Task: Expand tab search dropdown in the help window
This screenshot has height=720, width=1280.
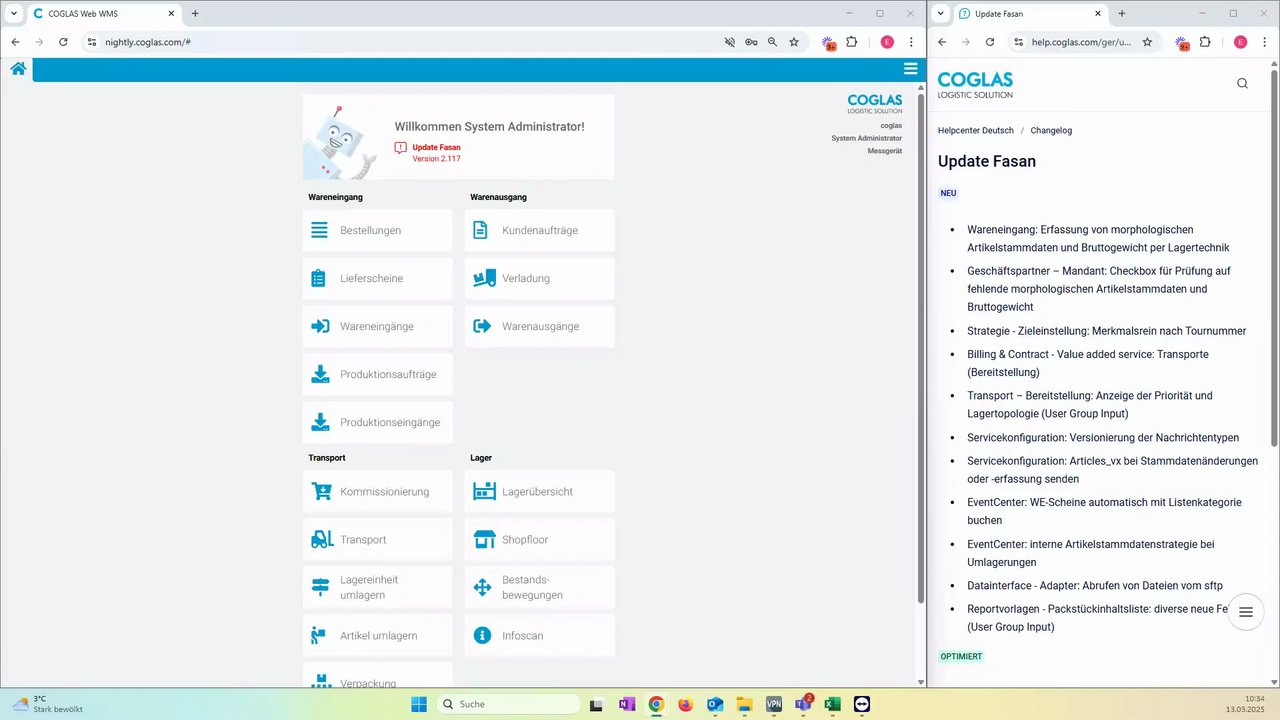Action: click(x=941, y=13)
